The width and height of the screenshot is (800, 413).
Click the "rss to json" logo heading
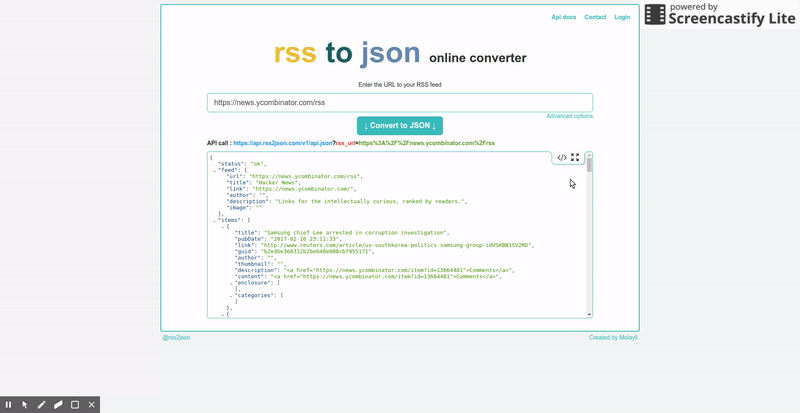coord(347,53)
